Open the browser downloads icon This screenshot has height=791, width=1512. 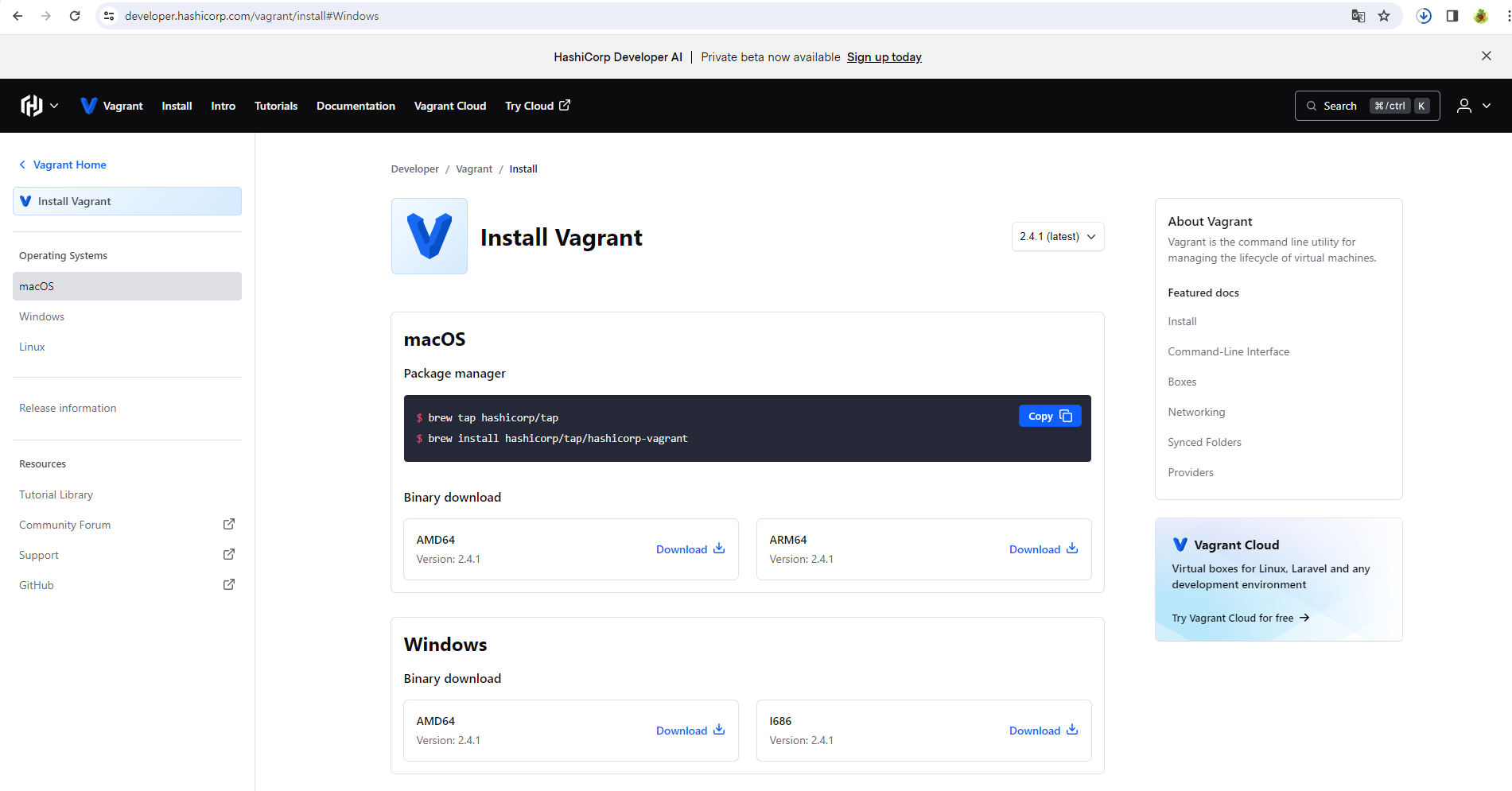[x=1424, y=16]
